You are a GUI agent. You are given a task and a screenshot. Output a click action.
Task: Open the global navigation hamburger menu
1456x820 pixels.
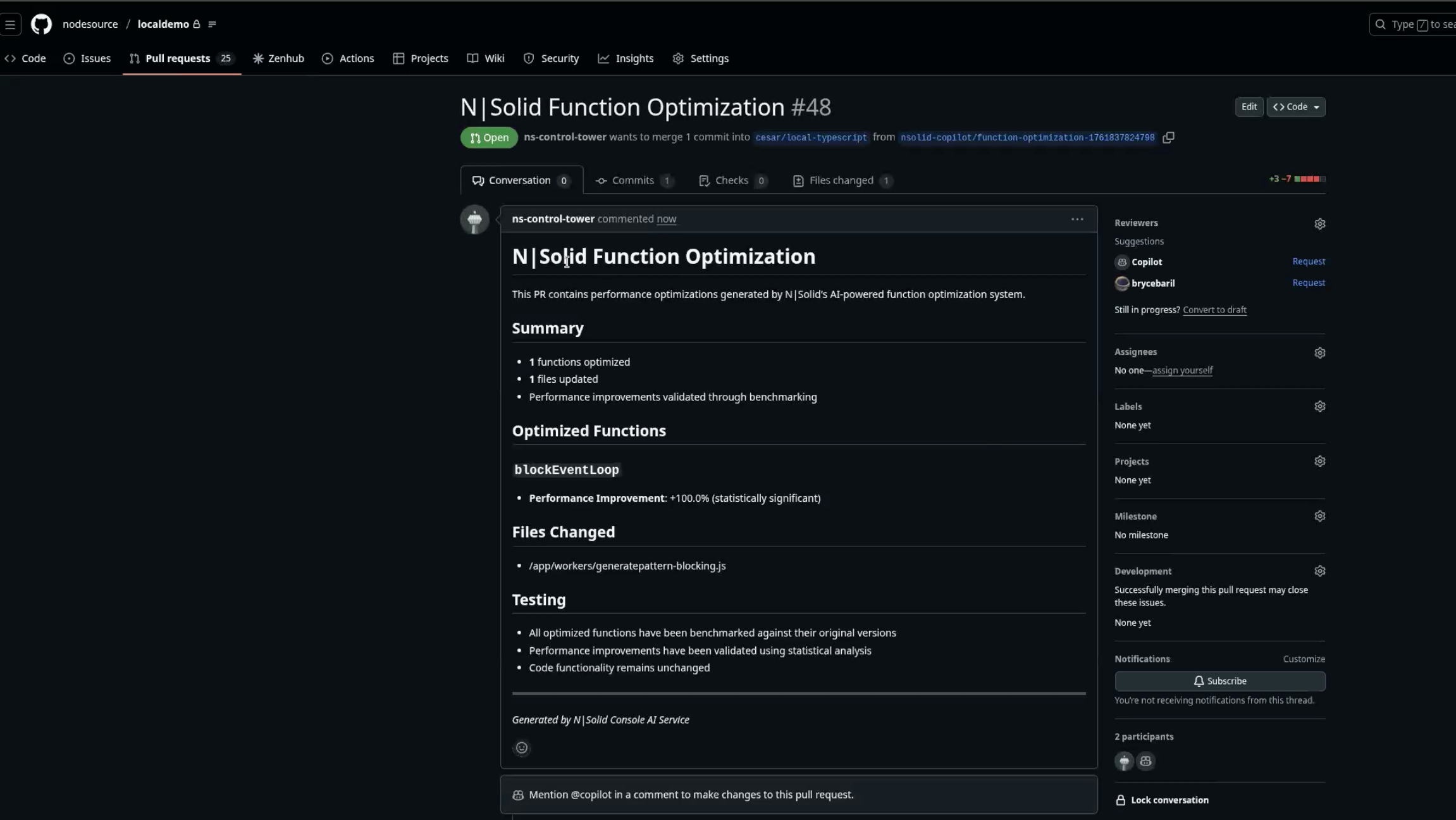[x=11, y=23]
